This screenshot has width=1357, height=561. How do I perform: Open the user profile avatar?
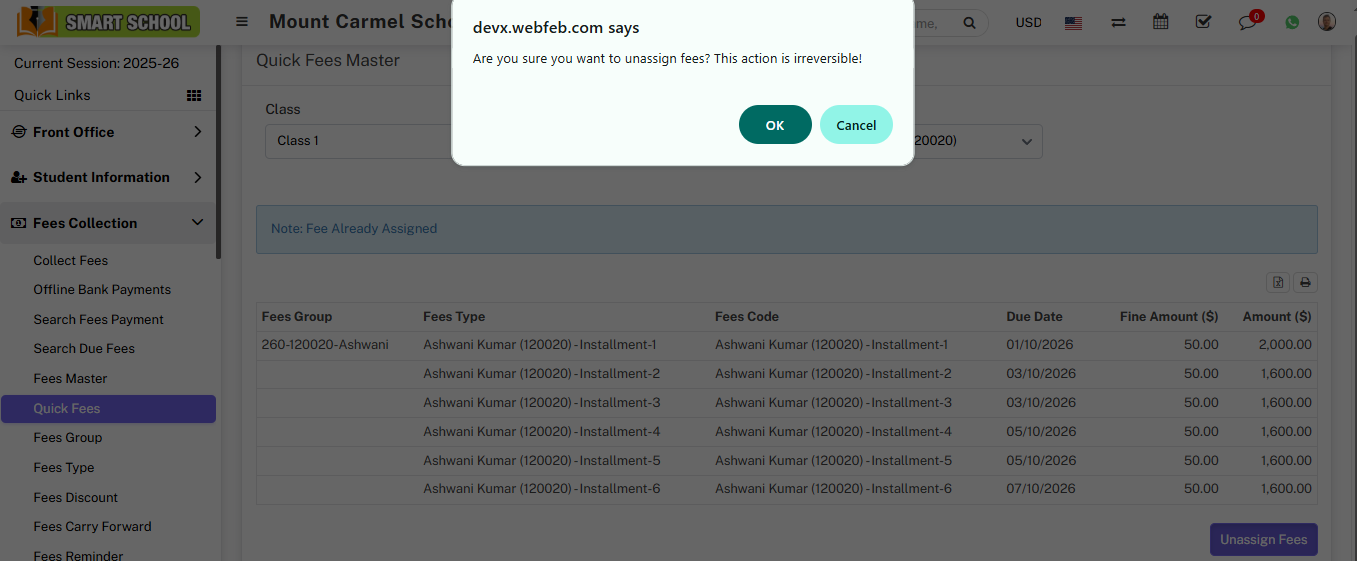coord(1327,22)
